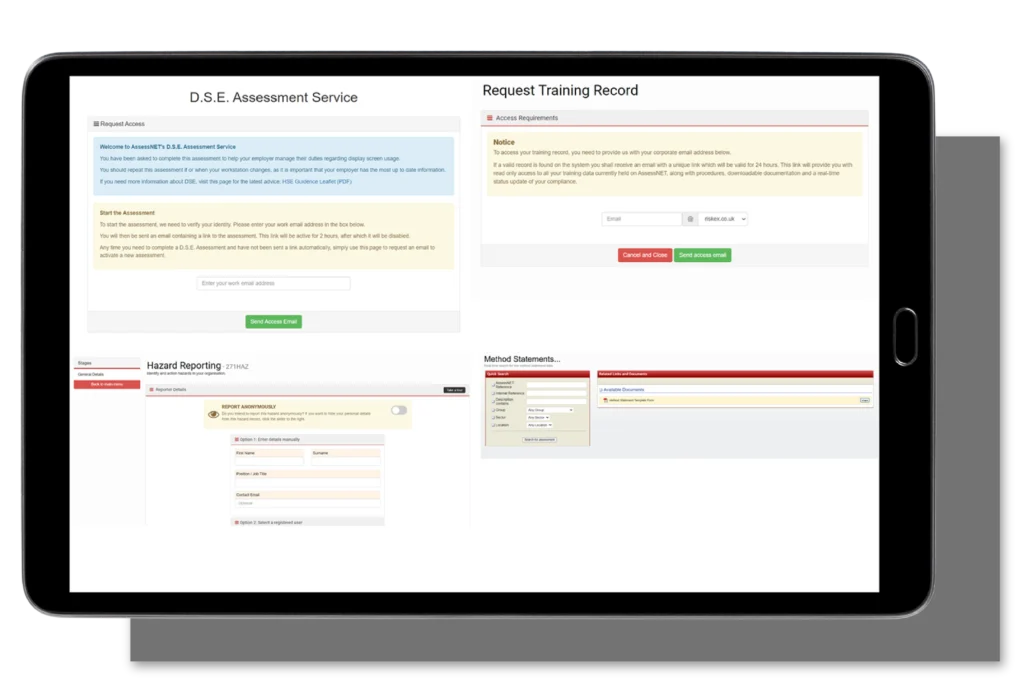Click the PDF icon for Method Statement Template
1024x688 pixels.
pyautogui.click(x=604, y=400)
